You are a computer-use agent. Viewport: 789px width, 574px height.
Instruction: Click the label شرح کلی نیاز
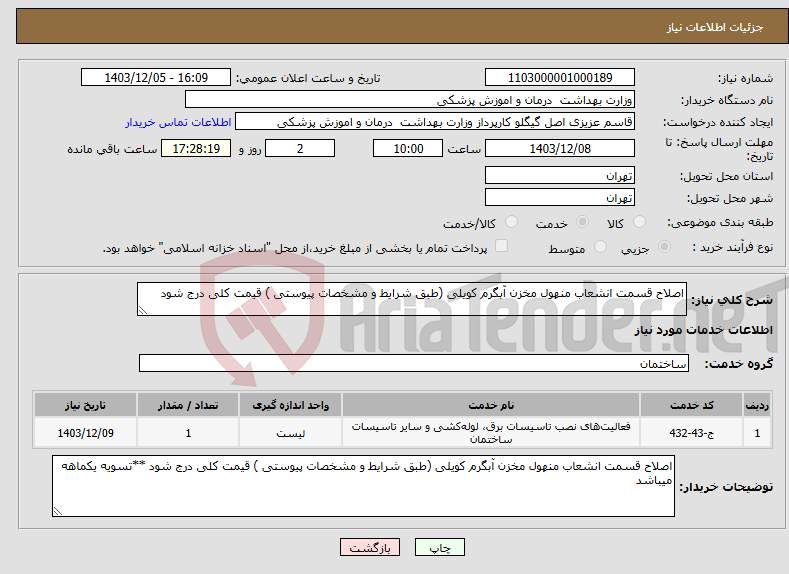pyautogui.click(x=732, y=300)
